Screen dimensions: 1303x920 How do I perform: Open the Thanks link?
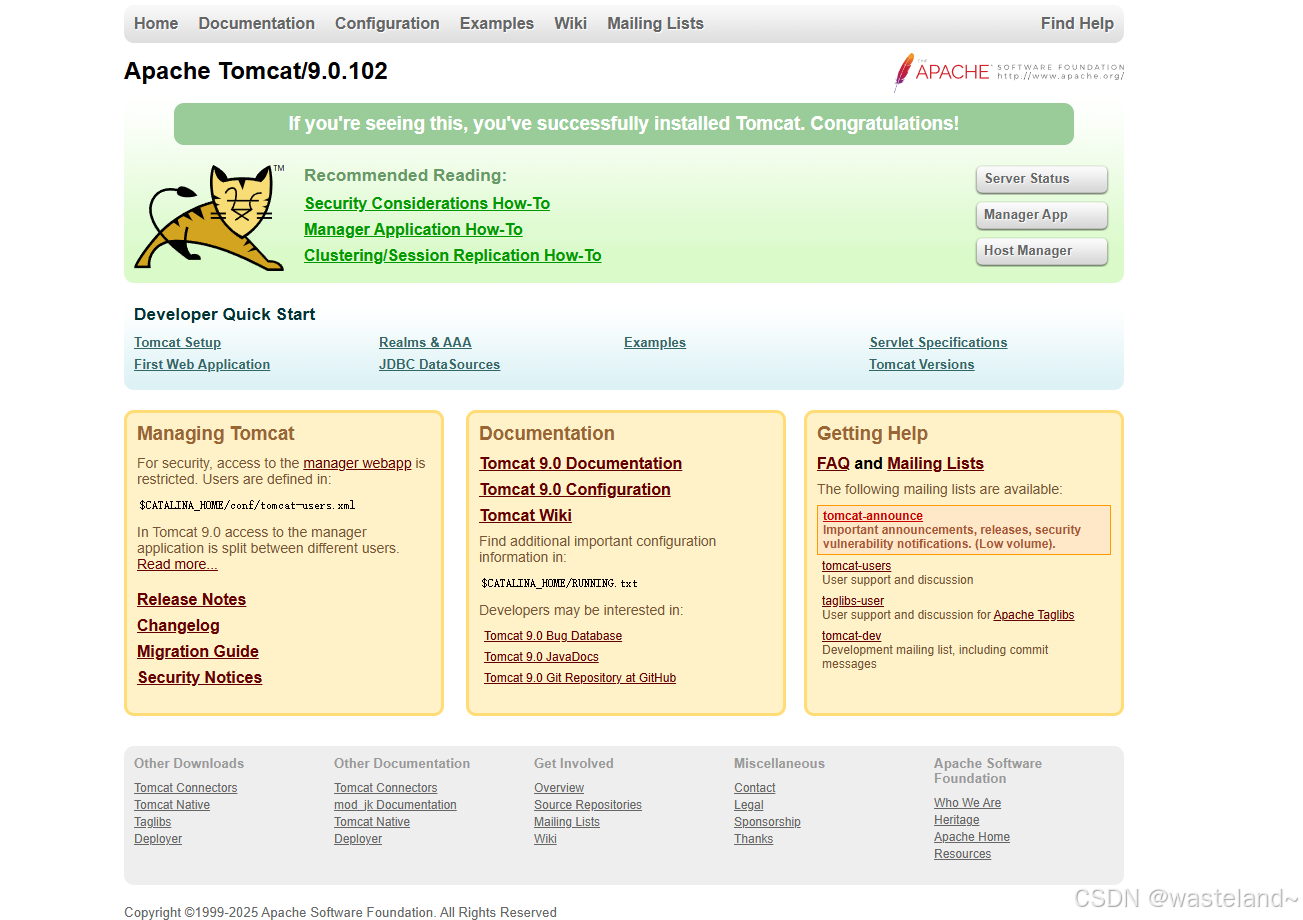pos(753,839)
